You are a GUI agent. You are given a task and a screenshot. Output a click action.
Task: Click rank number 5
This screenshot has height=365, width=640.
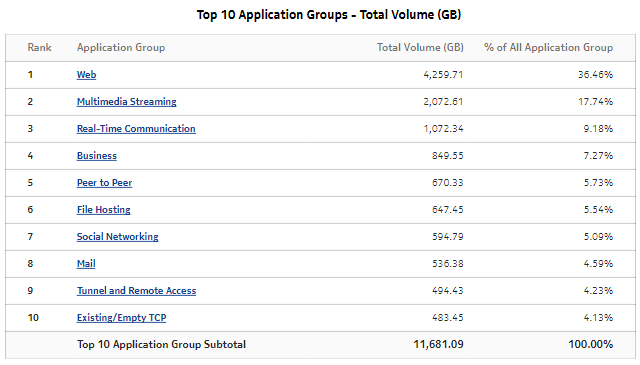click(30, 182)
